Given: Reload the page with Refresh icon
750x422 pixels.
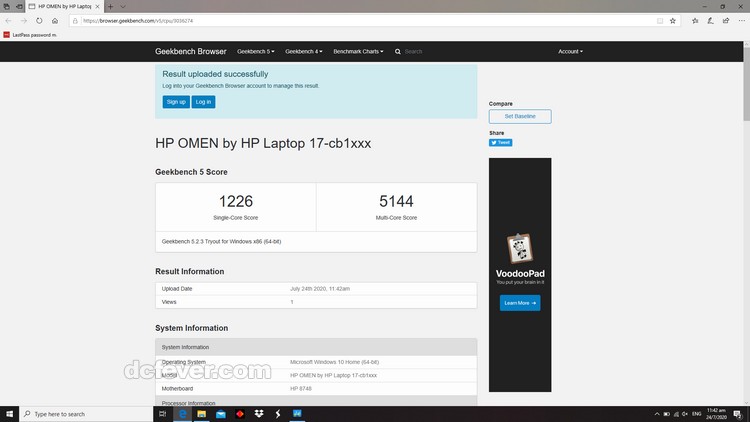Looking at the screenshot, I should (39, 21).
